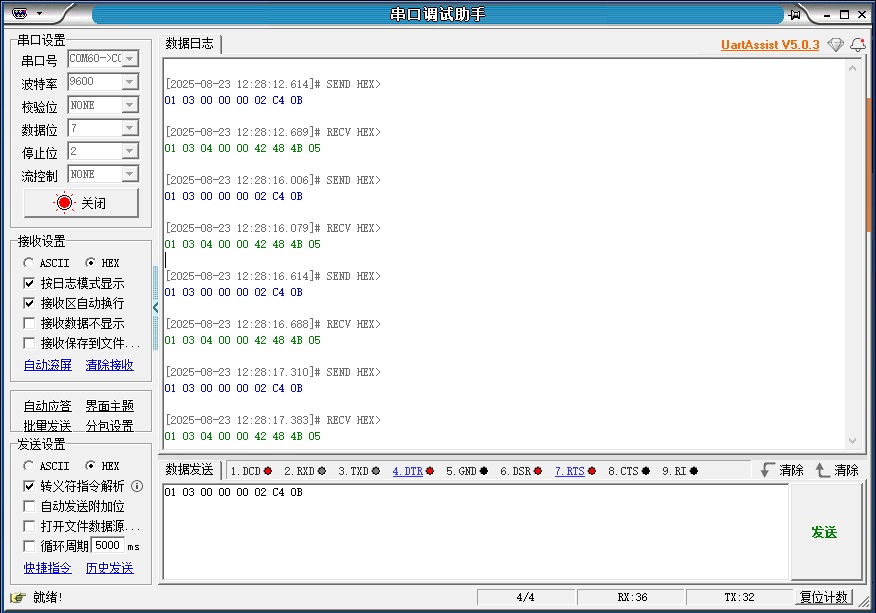Image resolution: width=876 pixels, height=613 pixels.
Task: Click the 循环周期 interval input field
Action: 107,546
